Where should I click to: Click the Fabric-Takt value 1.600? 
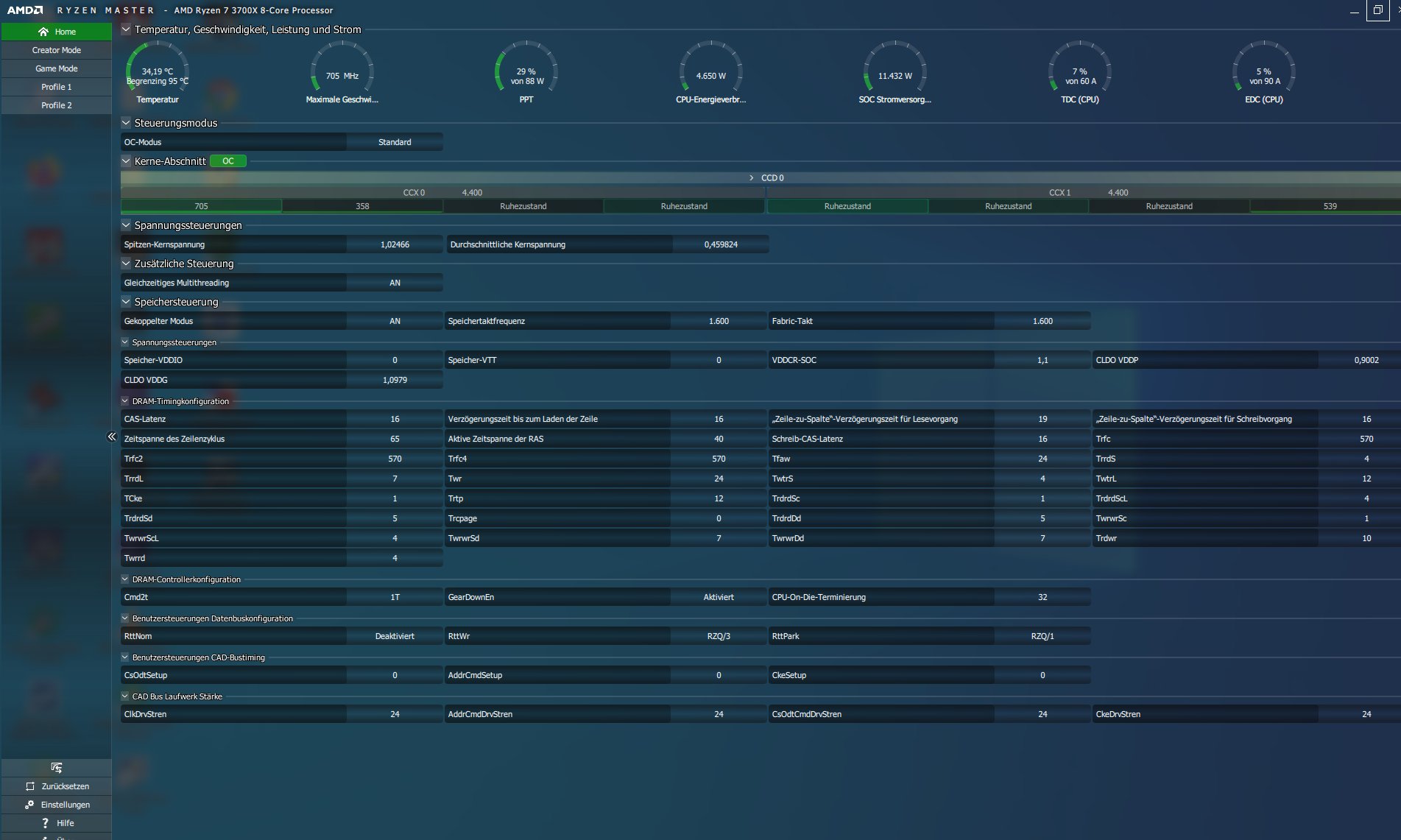point(1042,321)
